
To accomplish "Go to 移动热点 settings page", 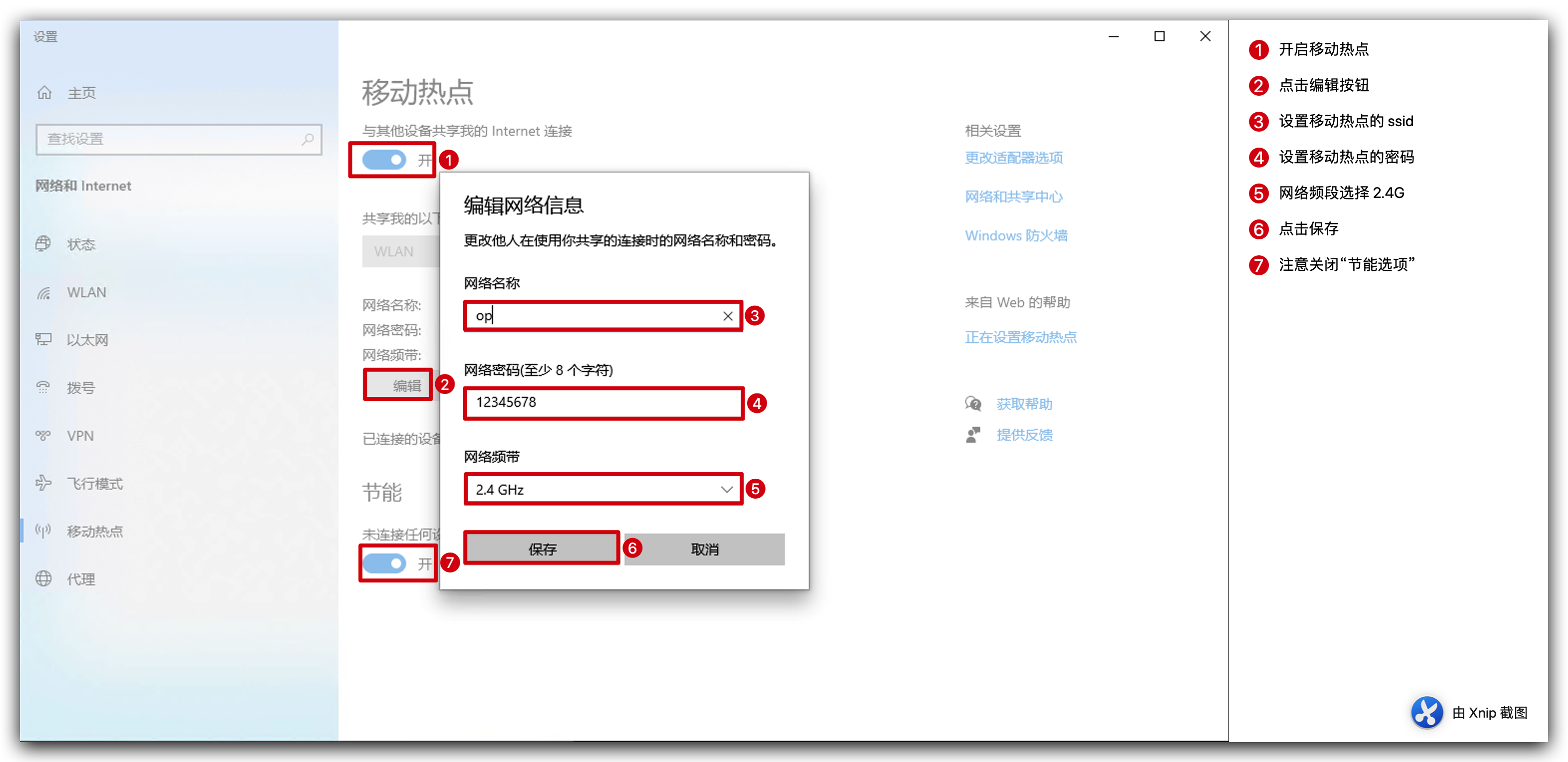I will point(95,531).
